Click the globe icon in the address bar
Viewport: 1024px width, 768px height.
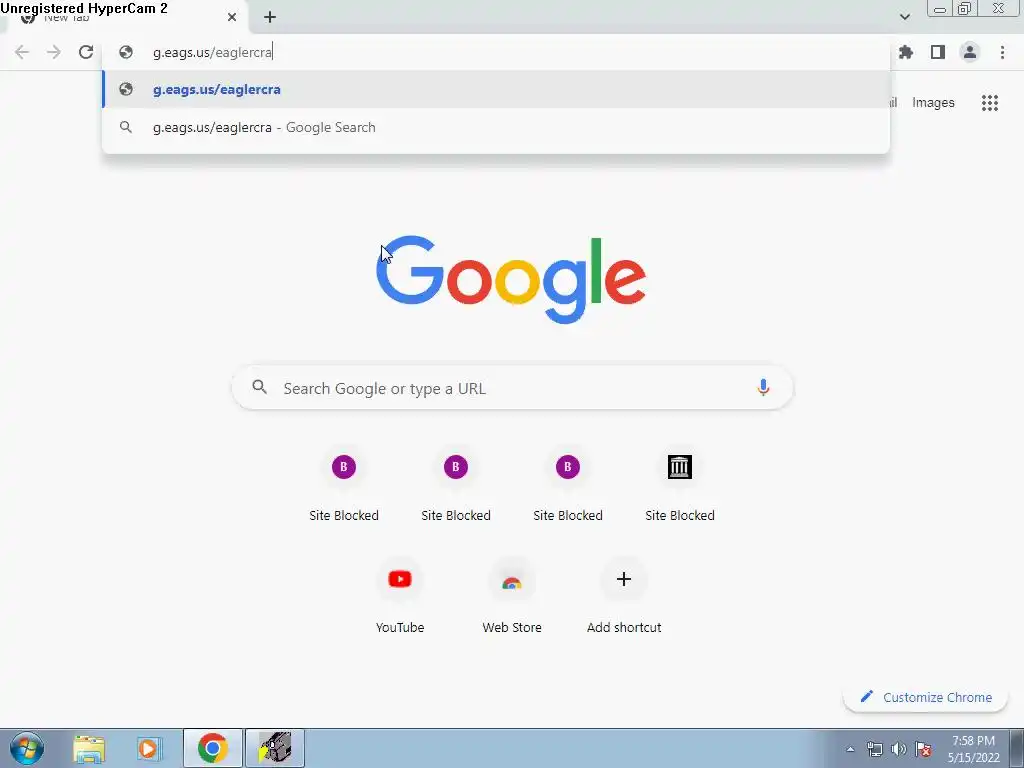pos(126,52)
